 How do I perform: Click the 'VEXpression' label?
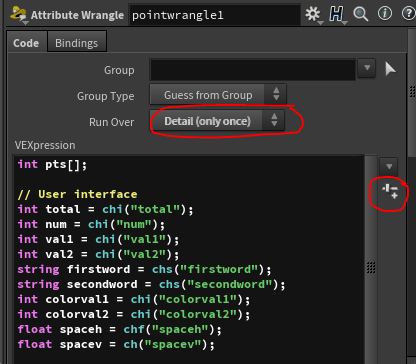point(45,145)
